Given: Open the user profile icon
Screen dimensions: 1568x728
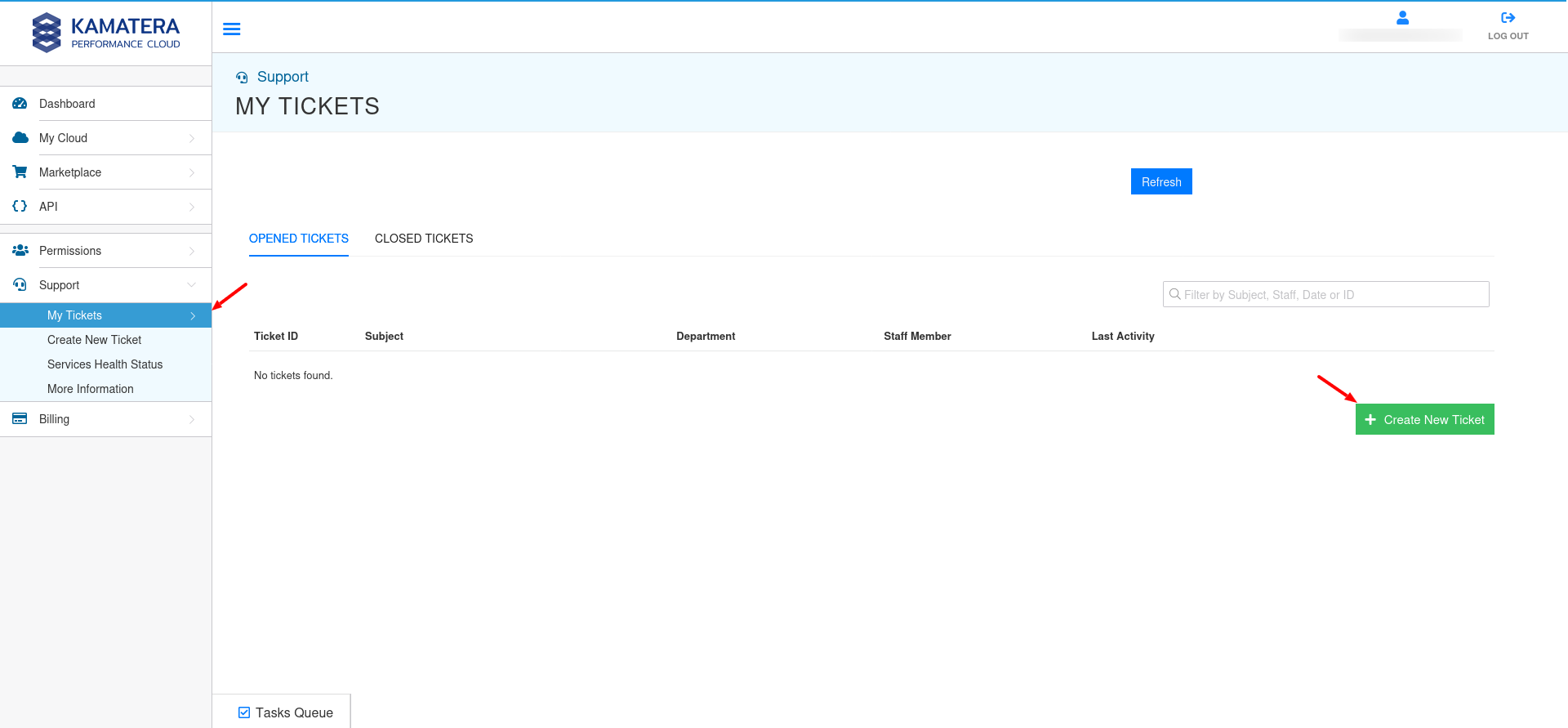Looking at the screenshot, I should tap(1402, 17).
